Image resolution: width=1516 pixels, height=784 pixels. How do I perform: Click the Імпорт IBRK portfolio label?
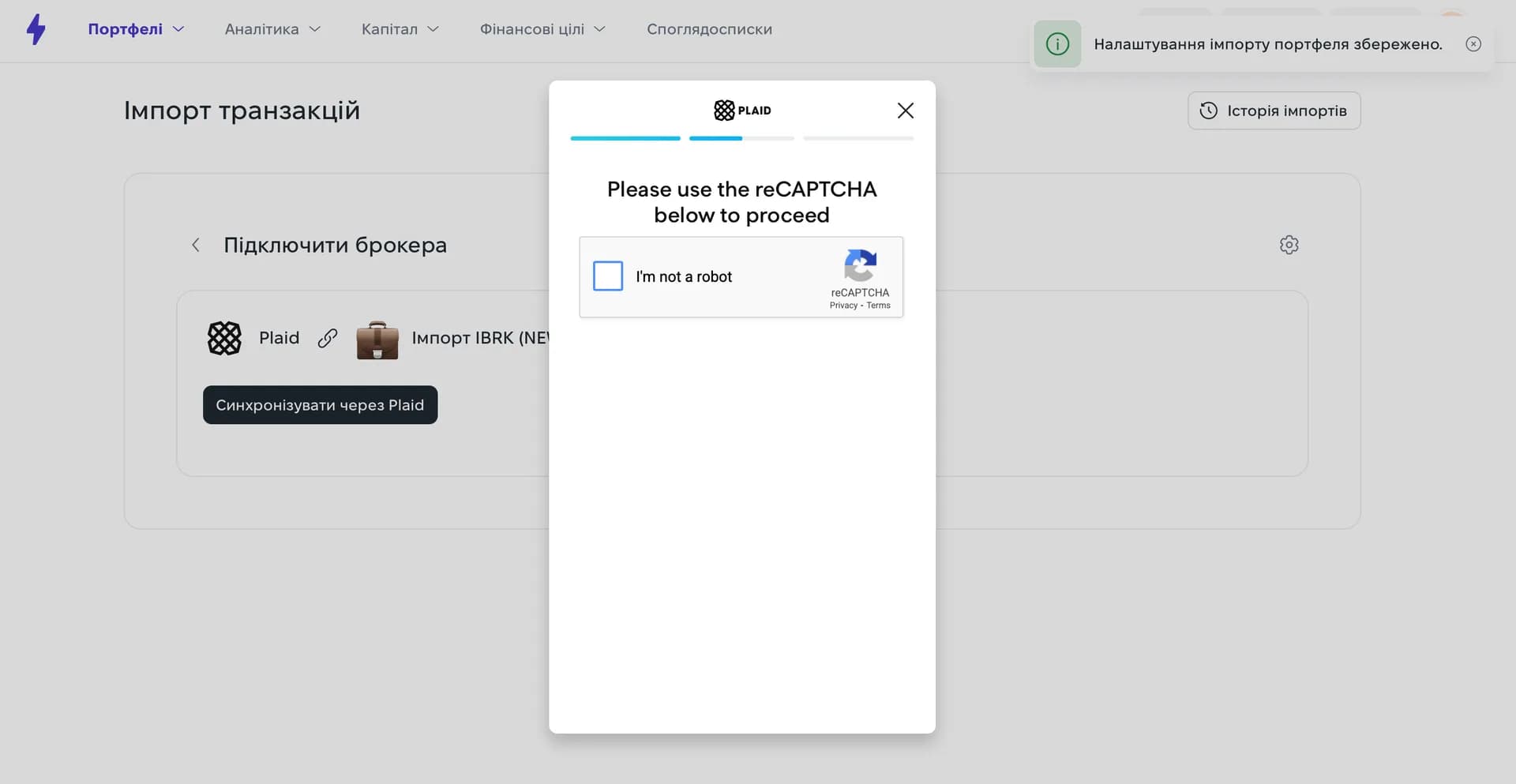click(480, 338)
